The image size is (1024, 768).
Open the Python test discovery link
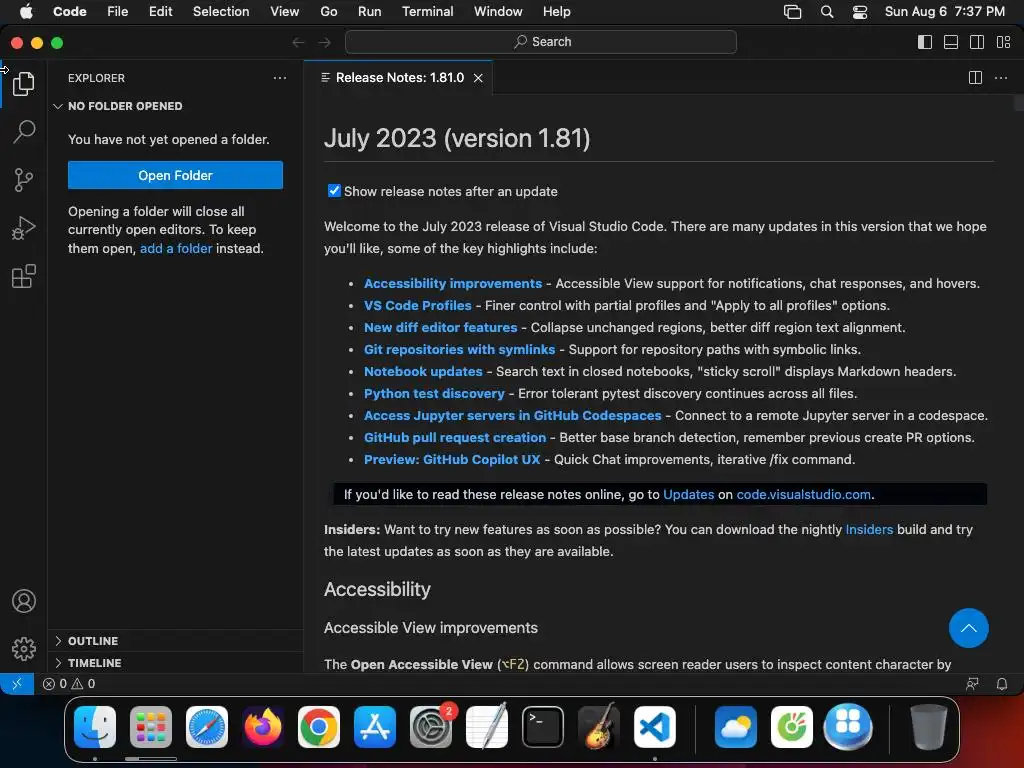[x=434, y=394]
